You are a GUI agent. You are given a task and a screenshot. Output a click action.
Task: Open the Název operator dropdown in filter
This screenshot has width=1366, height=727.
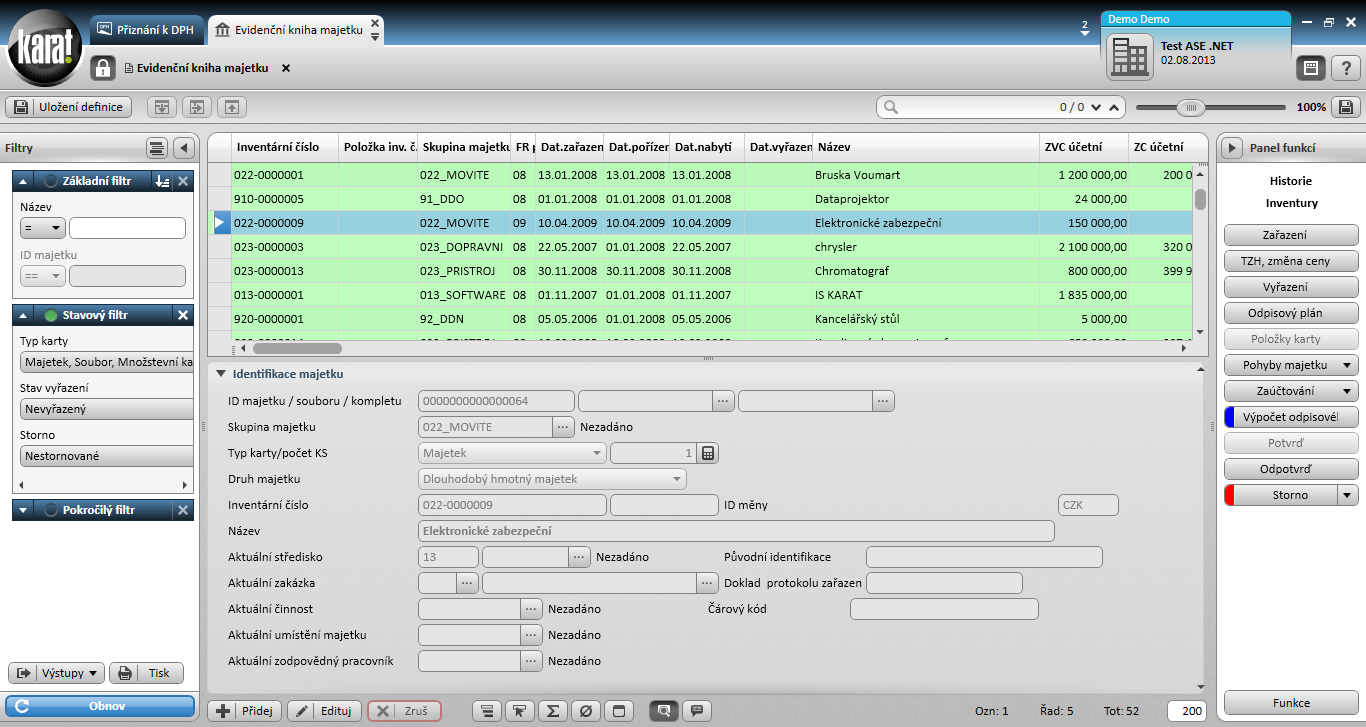pyautogui.click(x=42, y=228)
